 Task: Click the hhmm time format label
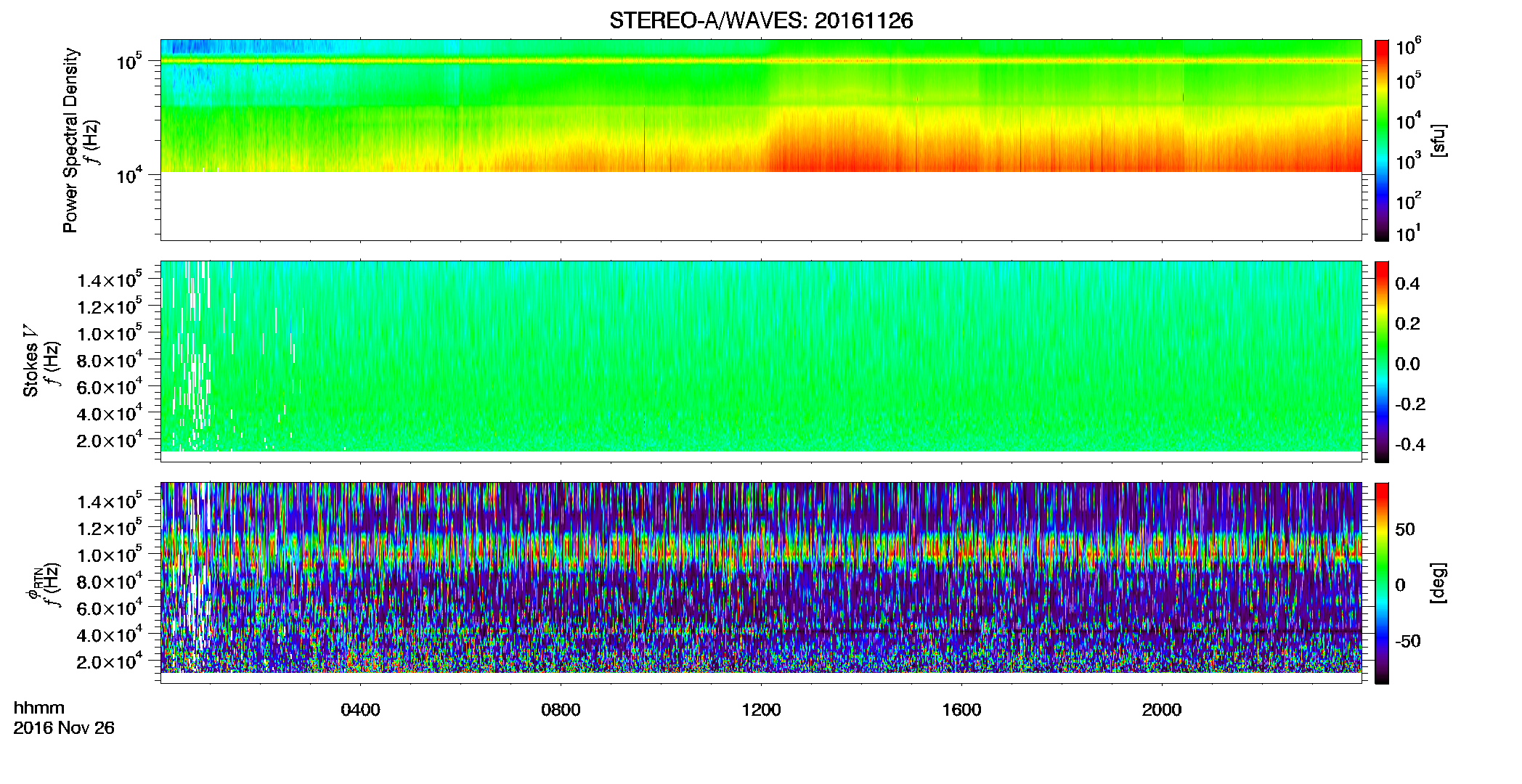click(39, 709)
